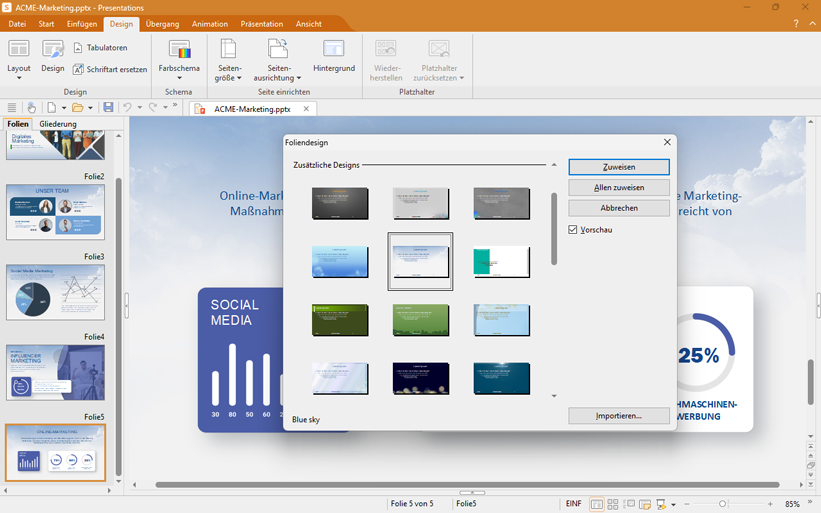Viewport: 821px width, 513px height.
Task: Click the open folder icon
Action: tap(77, 108)
